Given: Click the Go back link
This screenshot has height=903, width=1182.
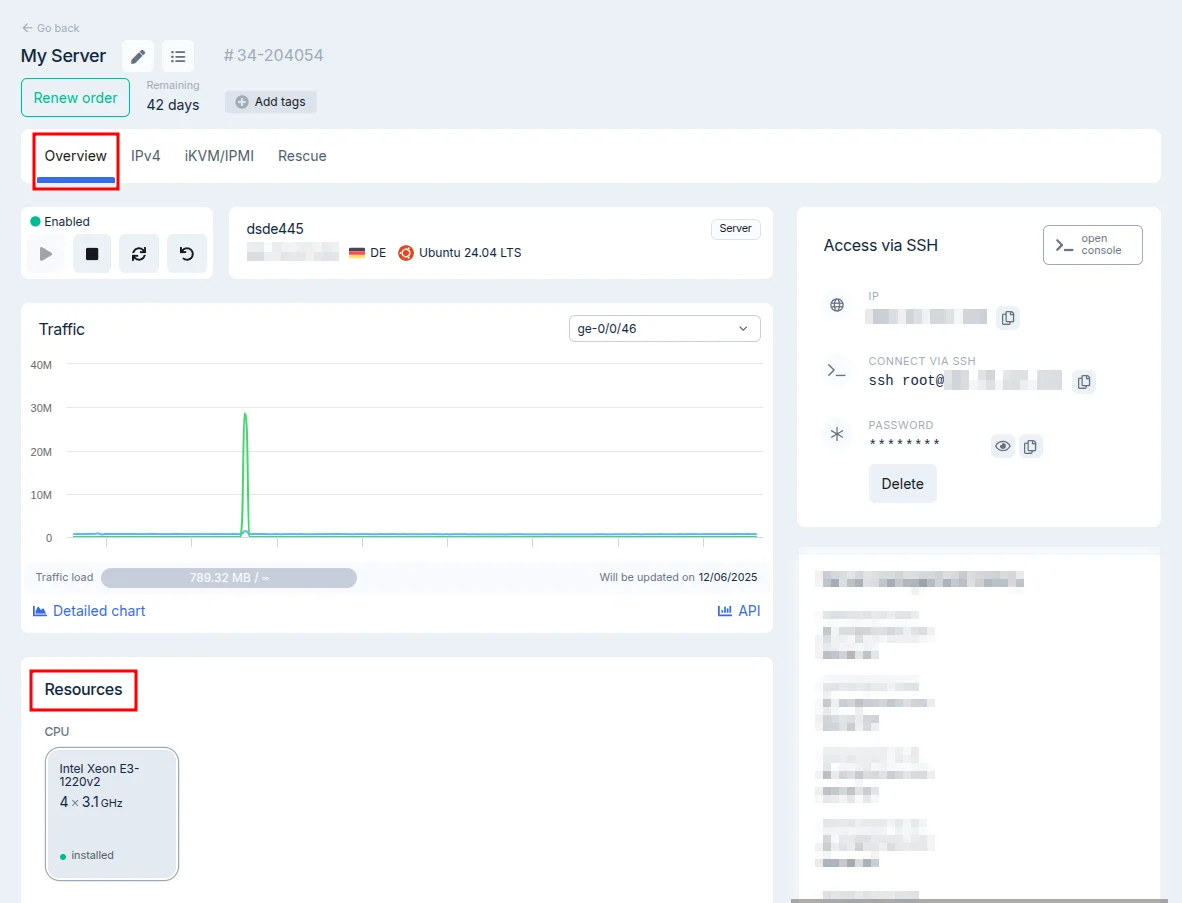Looking at the screenshot, I should coord(51,28).
